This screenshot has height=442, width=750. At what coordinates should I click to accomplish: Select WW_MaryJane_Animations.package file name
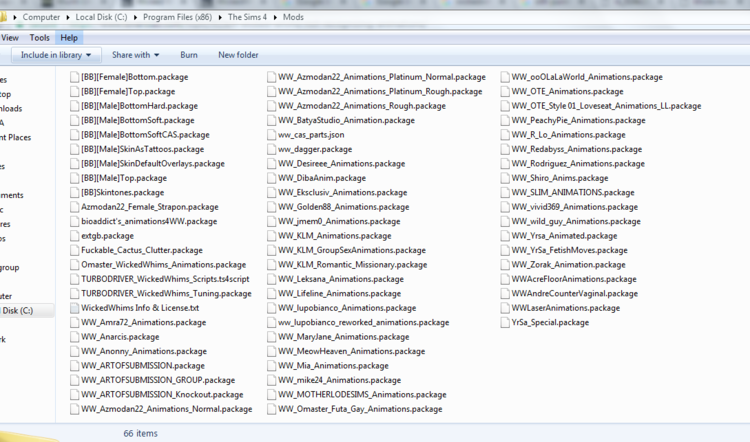click(x=343, y=337)
